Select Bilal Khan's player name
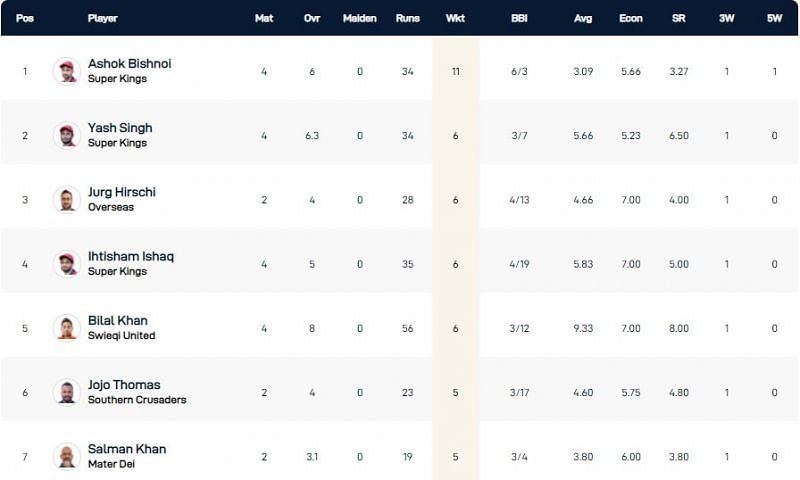The height and width of the screenshot is (480, 800). pyautogui.click(x=117, y=321)
